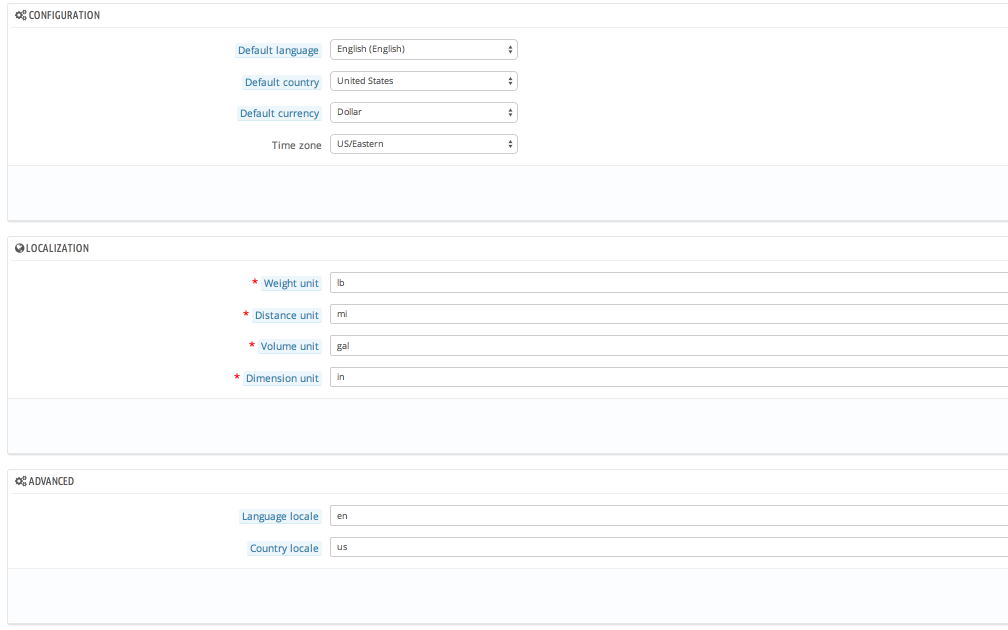Click the Configuration section gears icon
Screen dimensions: 1008x630
[20, 16]
